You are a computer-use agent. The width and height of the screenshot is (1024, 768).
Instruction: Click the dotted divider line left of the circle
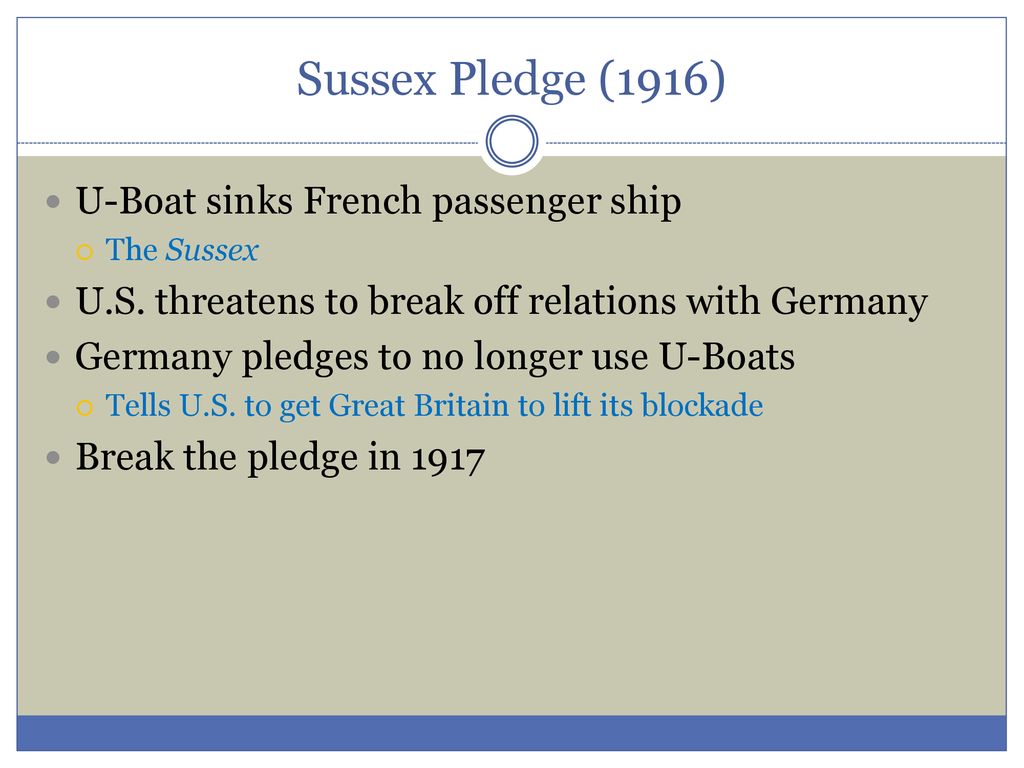click(x=248, y=143)
